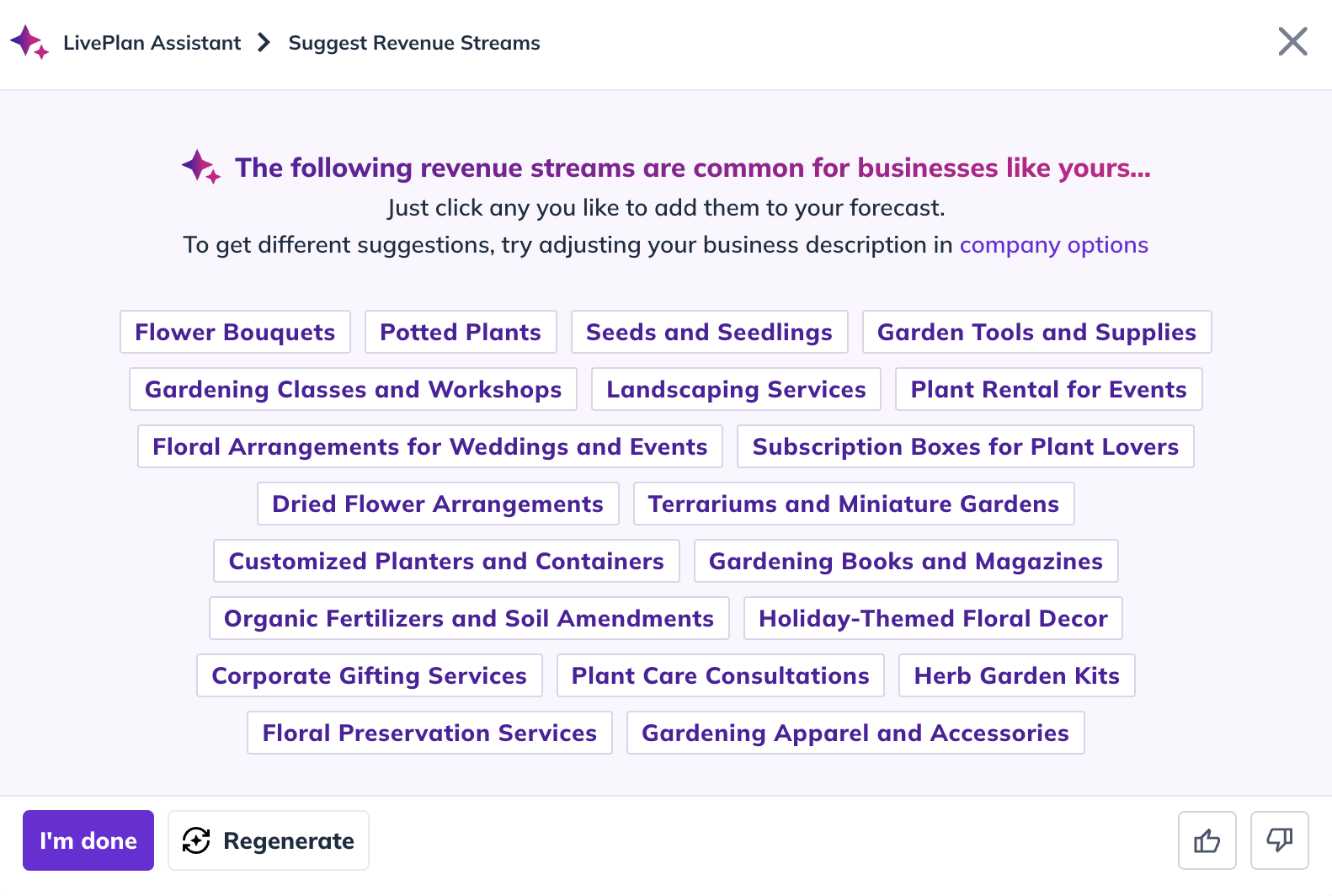This screenshot has width=1332, height=896.
Task: Click the thumbs down feedback icon
Action: (x=1279, y=840)
